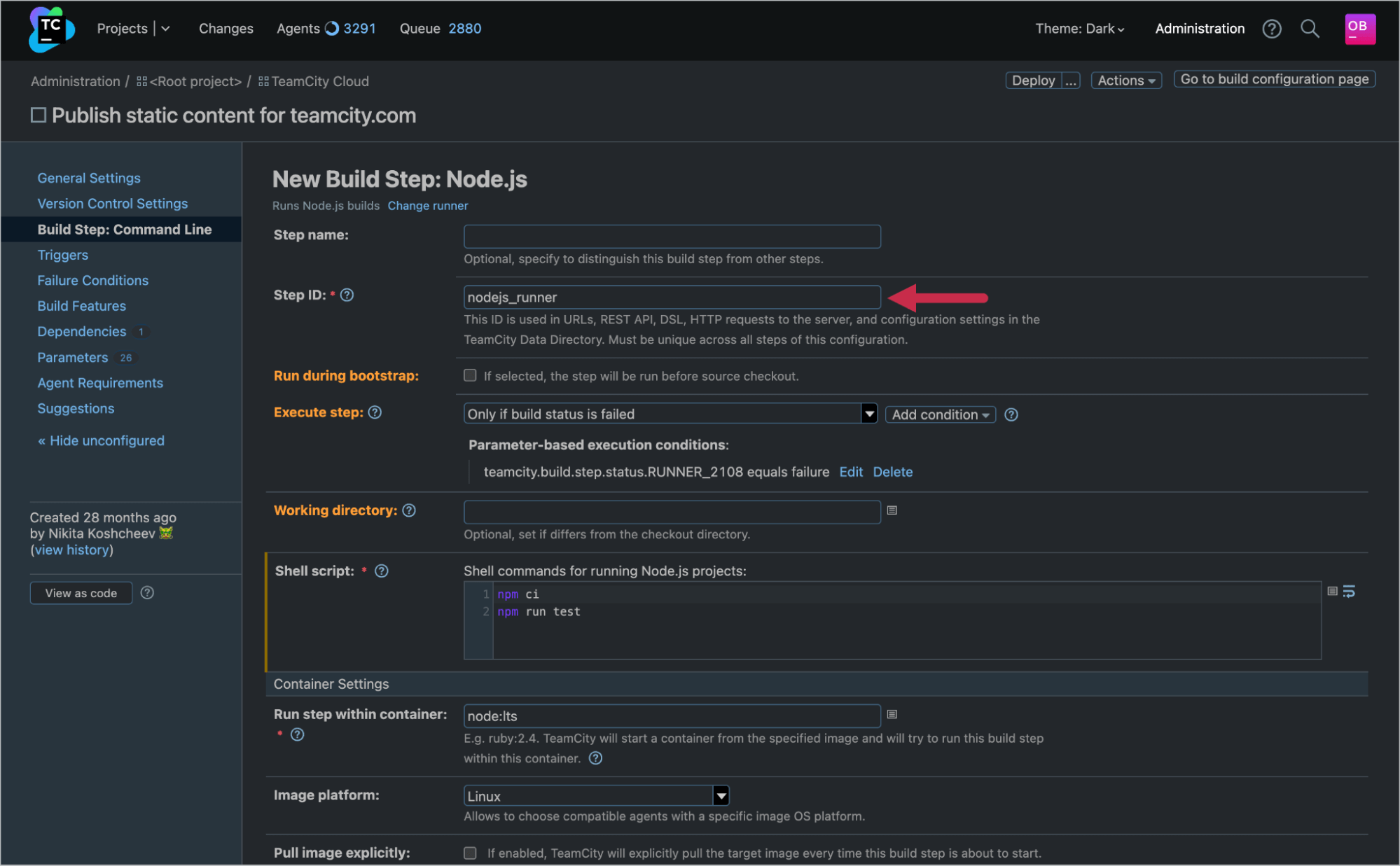Click Change runner link
The height and width of the screenshot is (866, 1400).
[428, 206]
